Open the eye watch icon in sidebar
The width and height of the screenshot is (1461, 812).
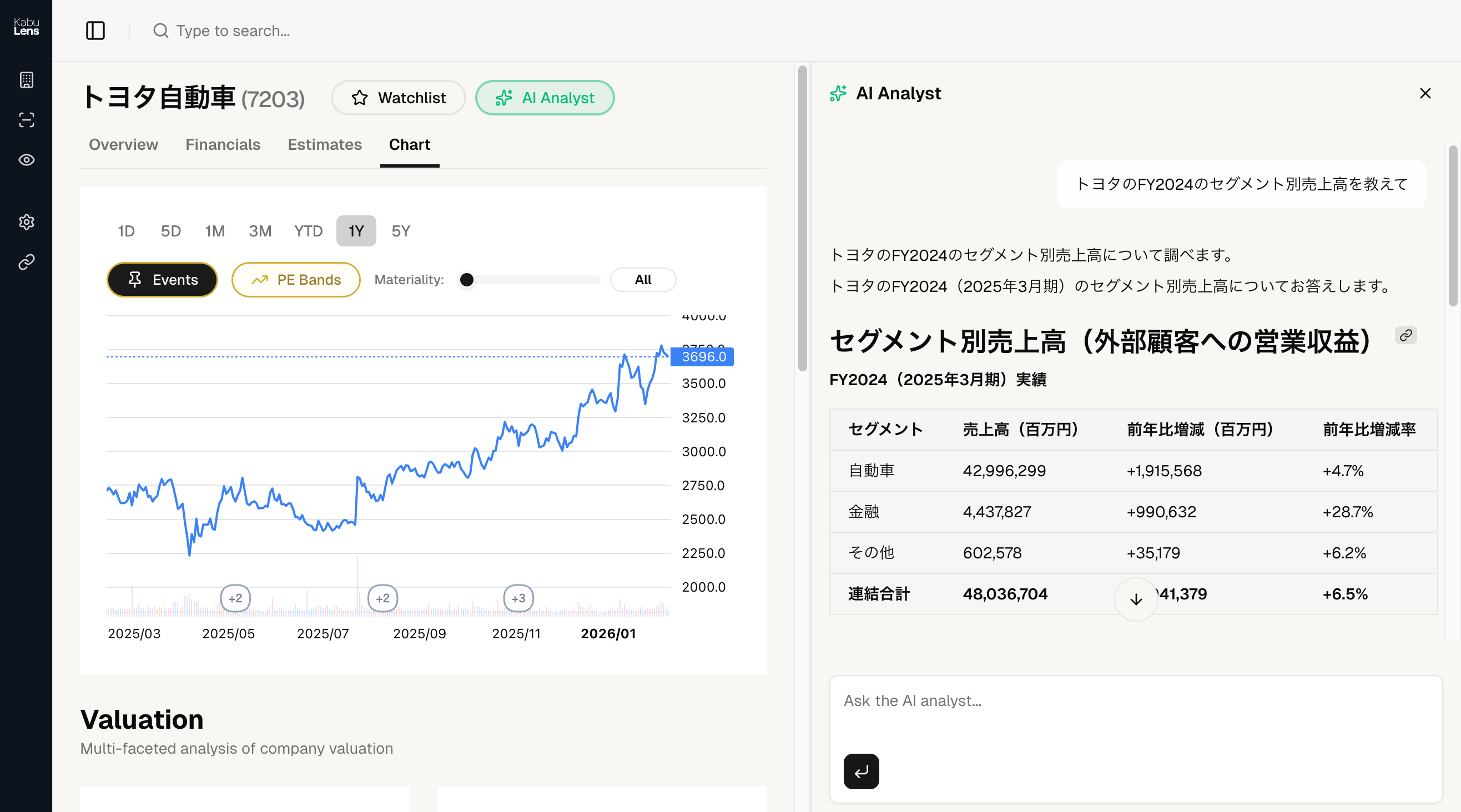click(x=26, y=160)
